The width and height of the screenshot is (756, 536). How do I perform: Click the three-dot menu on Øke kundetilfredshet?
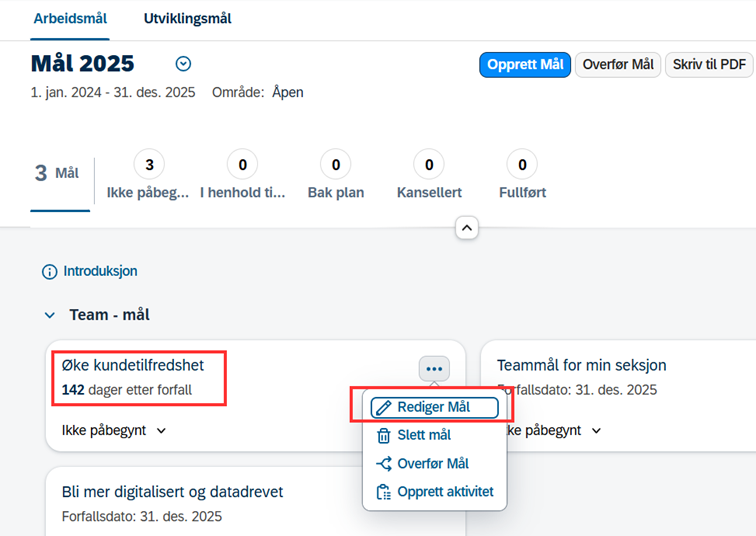434,369
